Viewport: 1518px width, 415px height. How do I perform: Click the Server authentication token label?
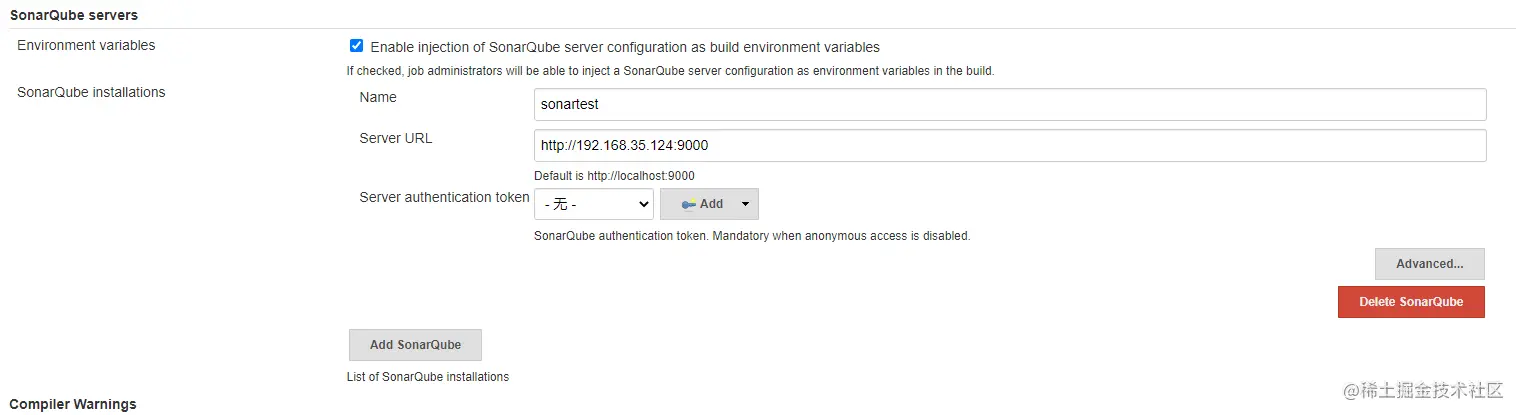[444, 197]
